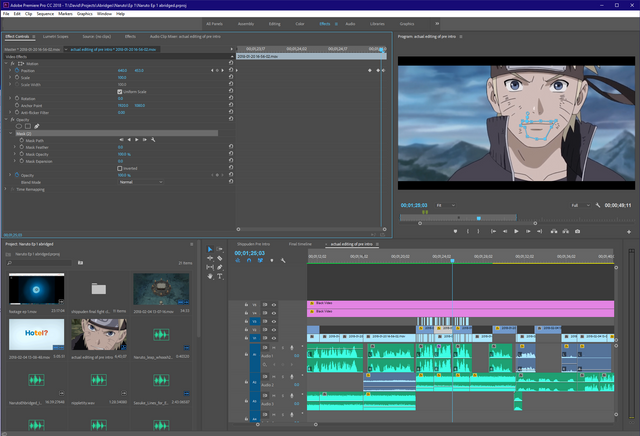Switch to Final timeline sequence tab
The width and height of the screenshot is (640, 436).
click(x=300, y=244)
